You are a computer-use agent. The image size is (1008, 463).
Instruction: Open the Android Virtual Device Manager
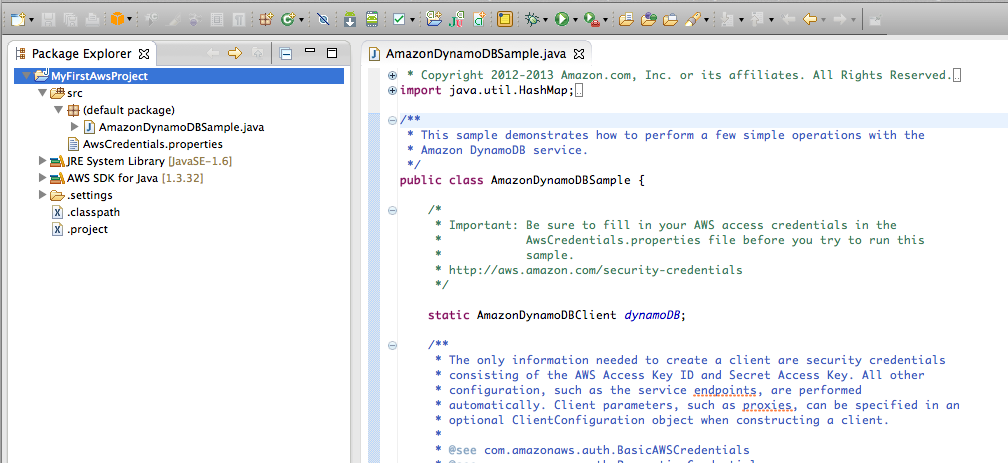point(371,19)
